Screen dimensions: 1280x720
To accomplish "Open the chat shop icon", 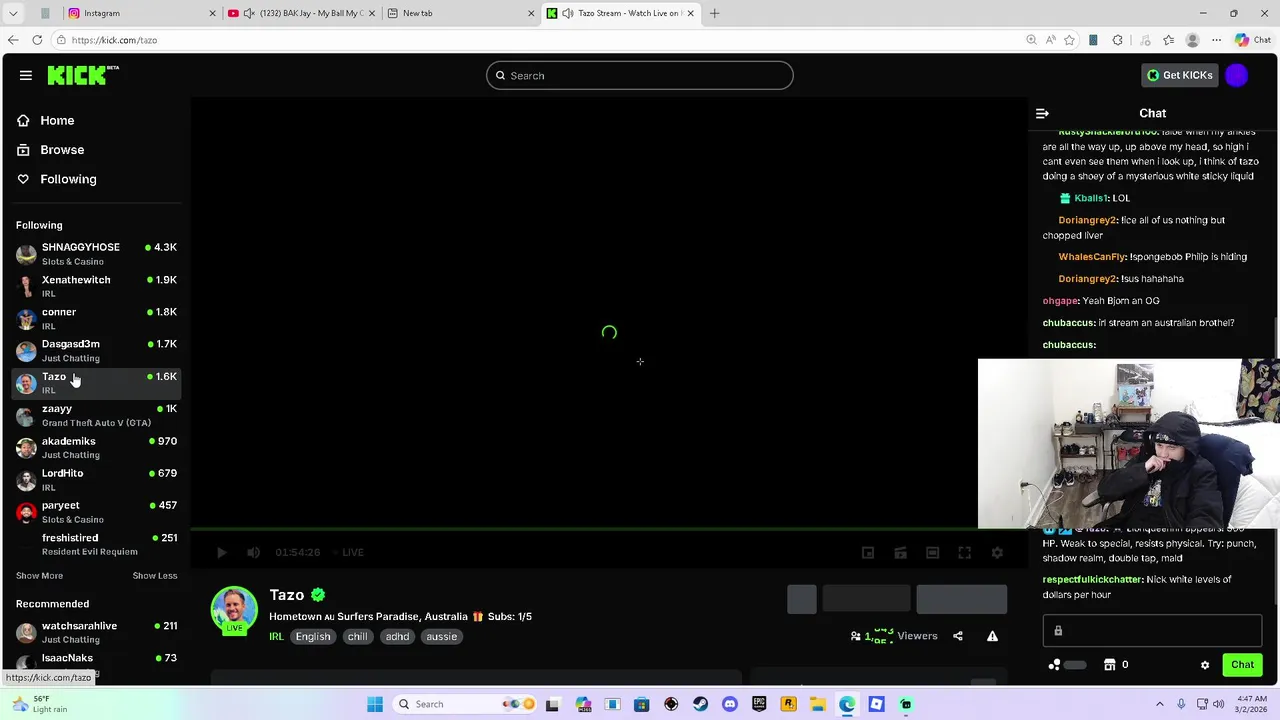I will (x=1109, y=665).
